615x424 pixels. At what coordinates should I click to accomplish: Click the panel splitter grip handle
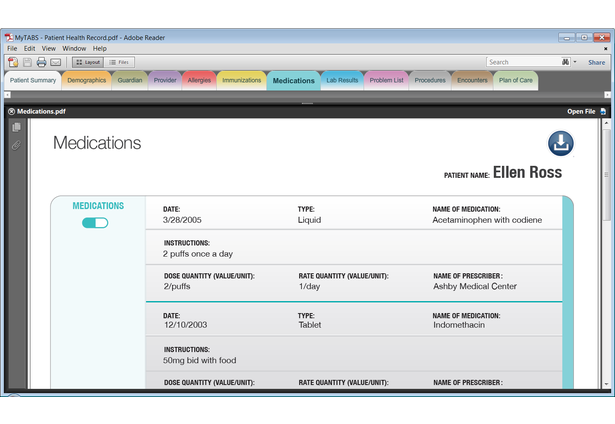307,104
